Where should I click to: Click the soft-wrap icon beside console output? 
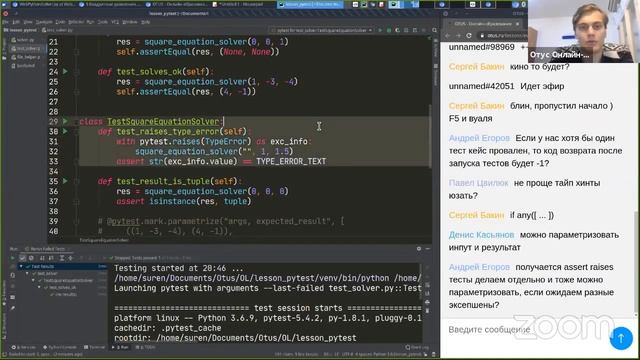tap(427, 285)
